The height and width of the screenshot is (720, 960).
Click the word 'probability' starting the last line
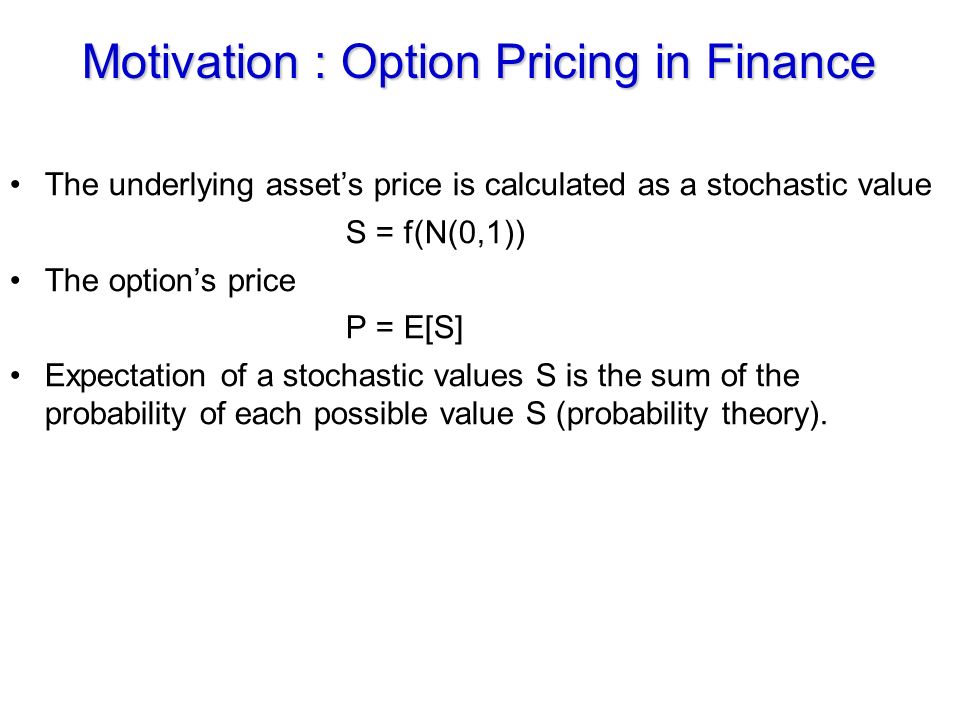[115, 414]
